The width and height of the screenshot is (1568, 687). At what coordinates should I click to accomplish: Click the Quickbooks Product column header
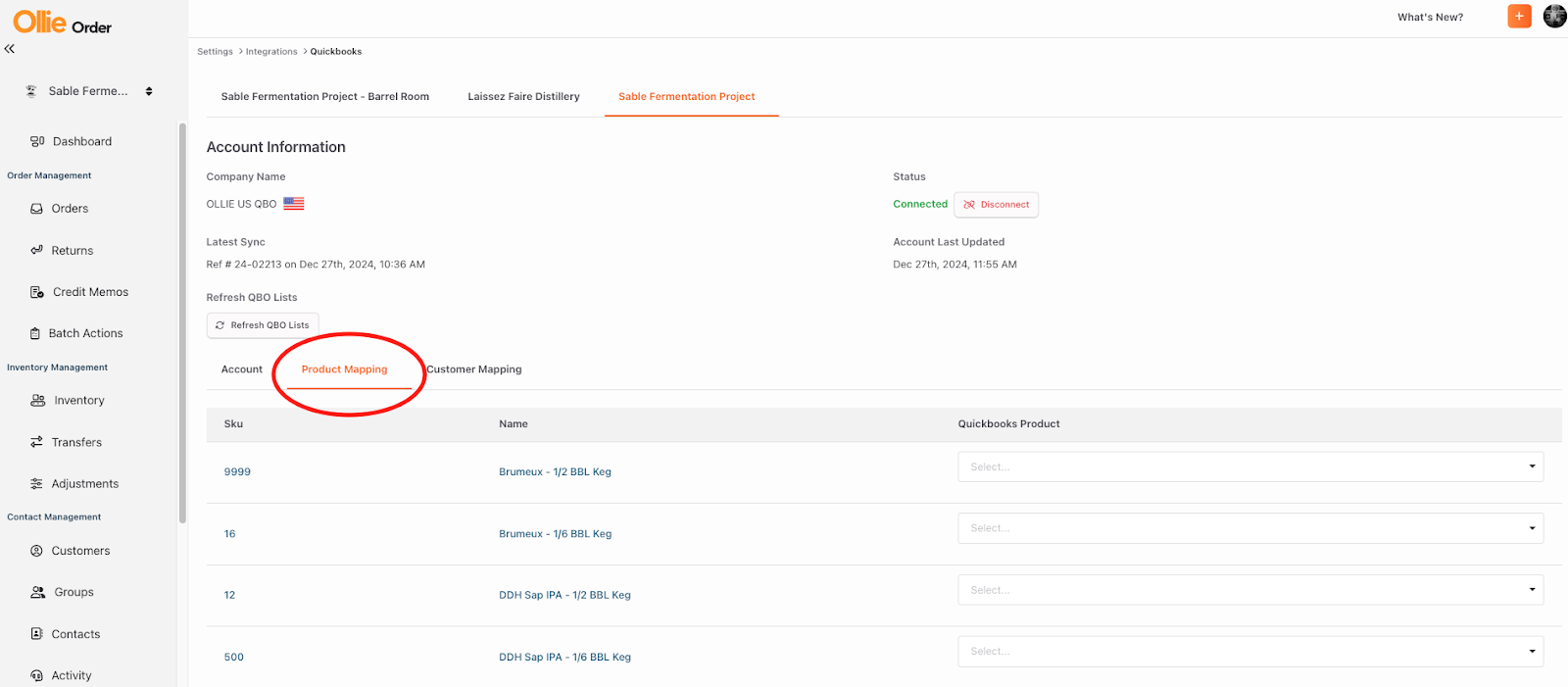tap(1008, 424)
